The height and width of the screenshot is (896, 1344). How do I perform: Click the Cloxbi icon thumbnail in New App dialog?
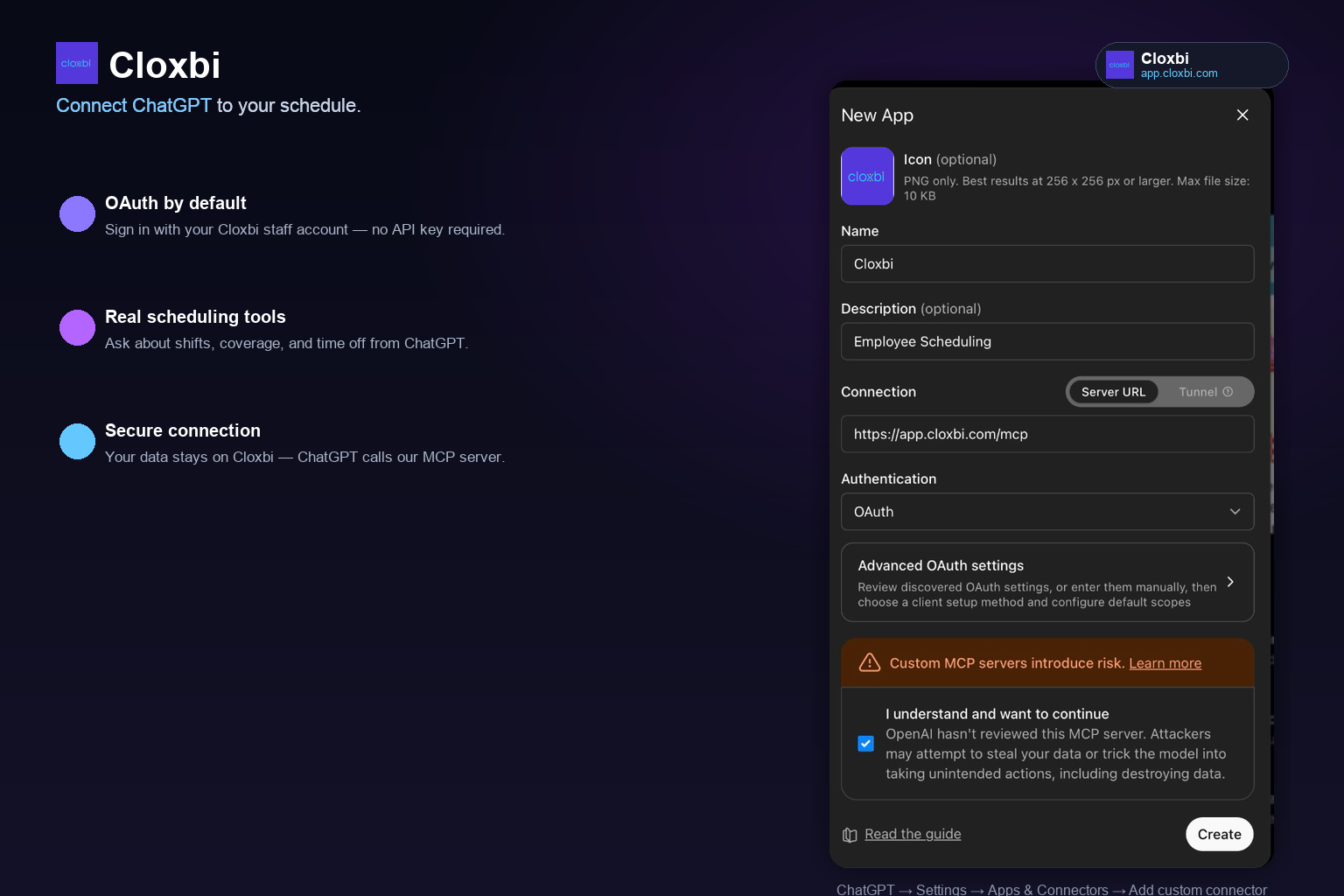coord(867,176)
